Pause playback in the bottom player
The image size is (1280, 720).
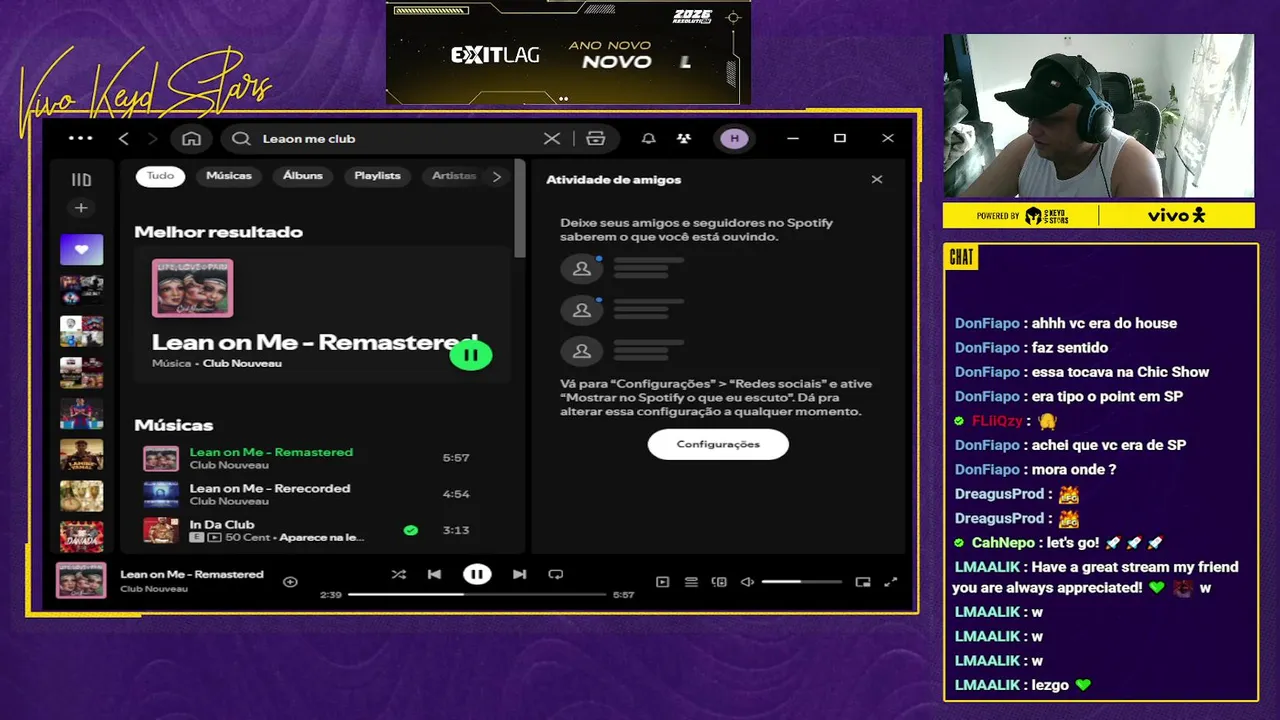(x=477, y=574)
